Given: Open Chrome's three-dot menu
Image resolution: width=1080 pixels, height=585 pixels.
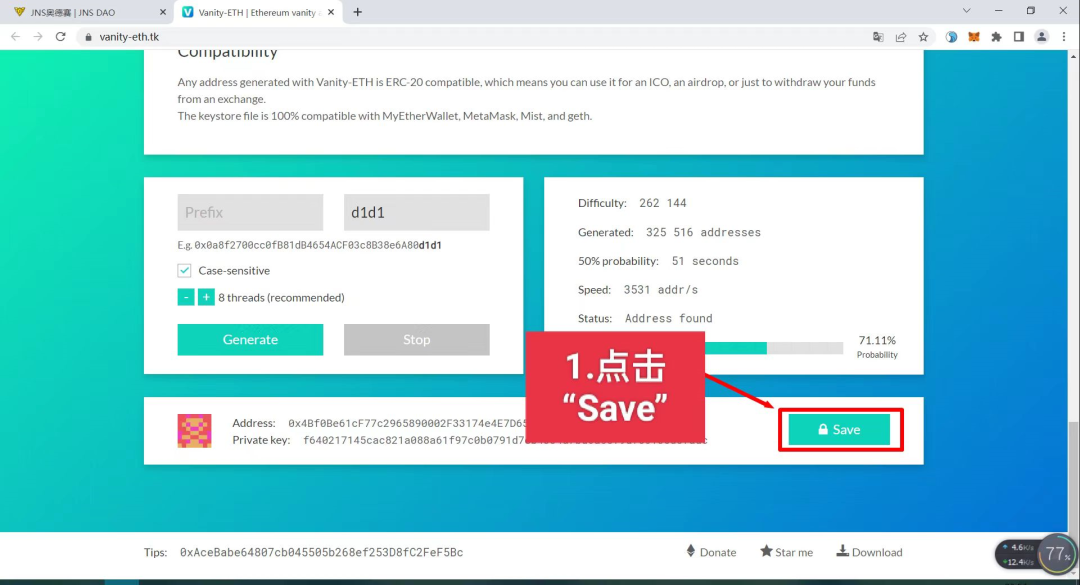Looking at the screenshot, I should click(1063, 37).
